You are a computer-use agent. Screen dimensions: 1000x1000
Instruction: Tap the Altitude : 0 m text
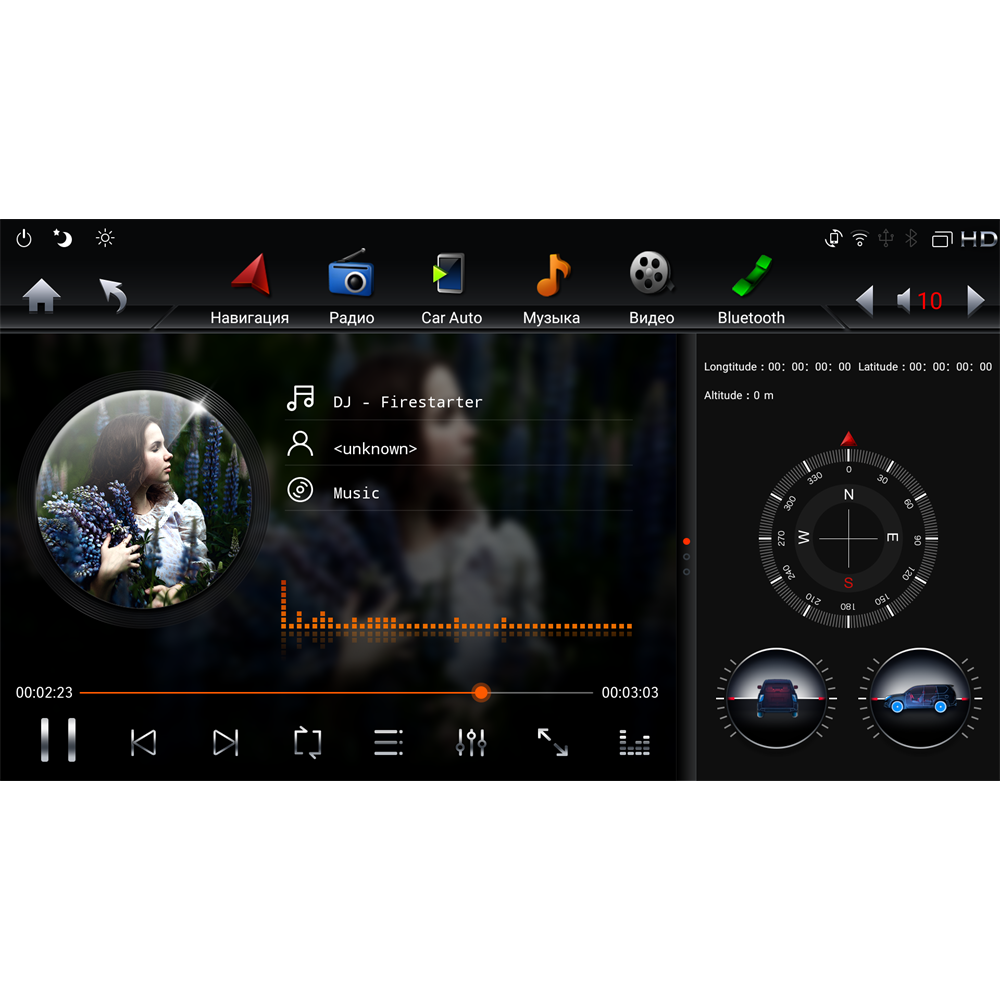click(739, 395)
